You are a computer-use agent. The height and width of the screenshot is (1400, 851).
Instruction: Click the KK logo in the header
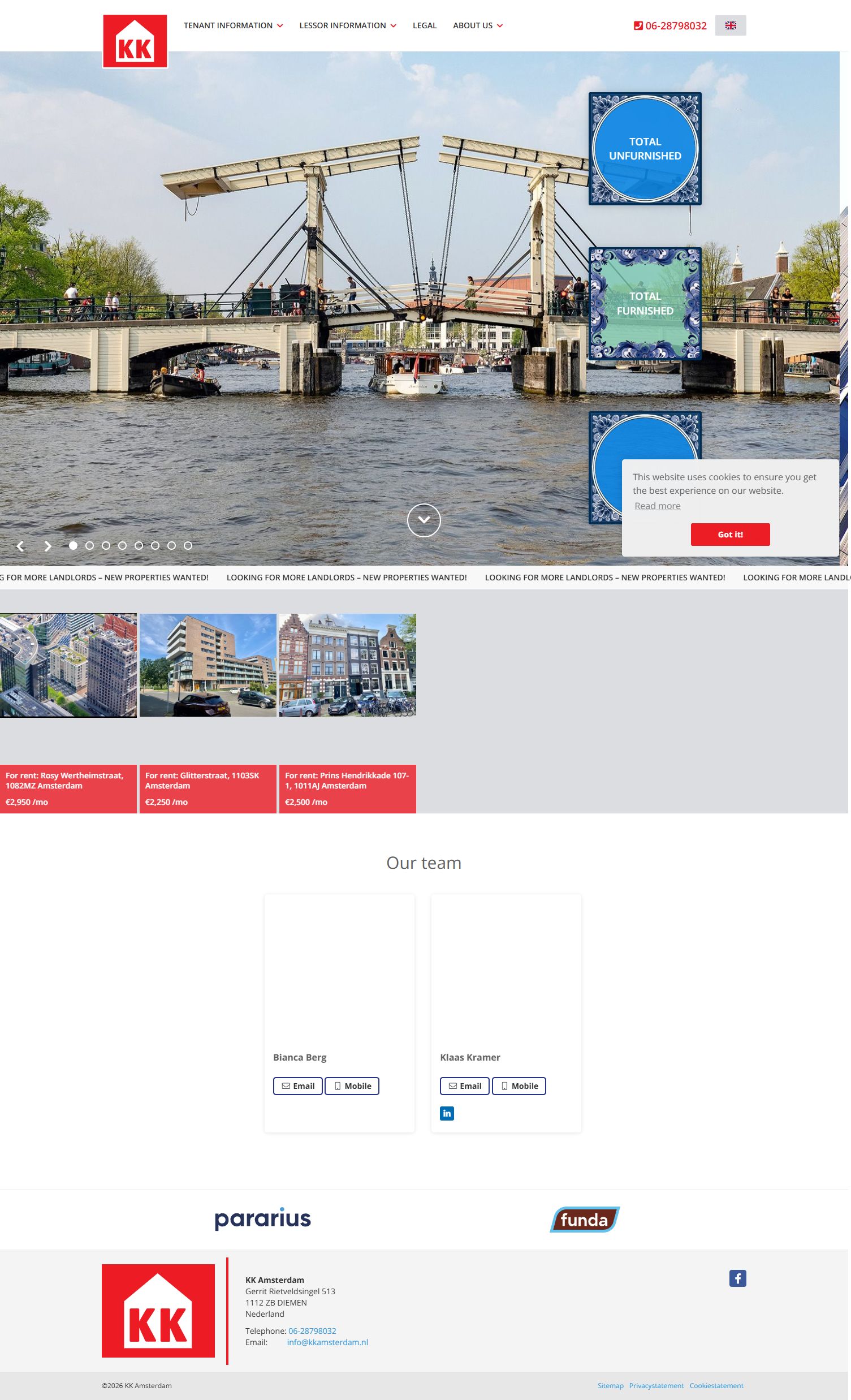click(x=135, y=42)
